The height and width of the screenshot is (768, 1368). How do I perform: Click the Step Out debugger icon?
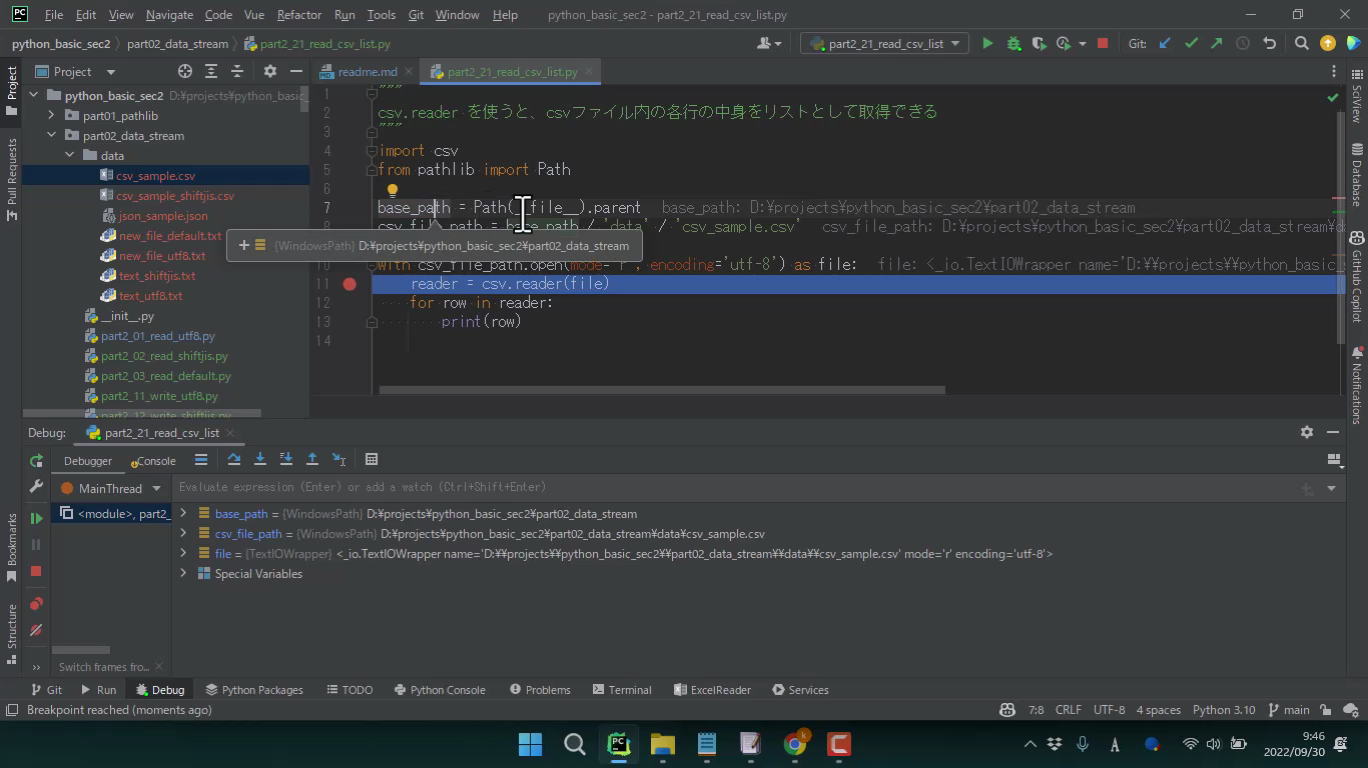312,460
